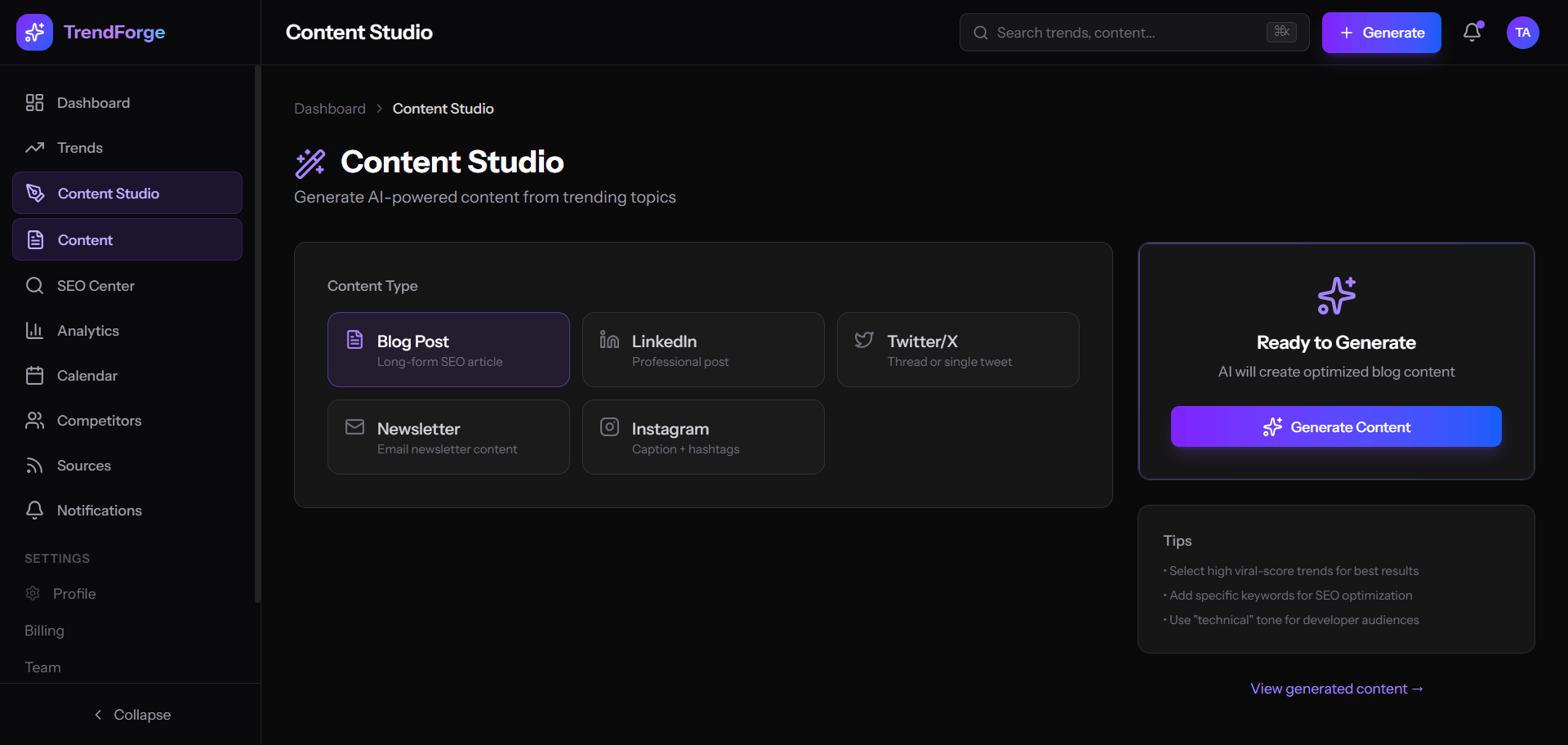Go to Dashboard in the sidebar
Image resolution: width=1568 pixels, height=745 pixels.
[x=127, y=103]
